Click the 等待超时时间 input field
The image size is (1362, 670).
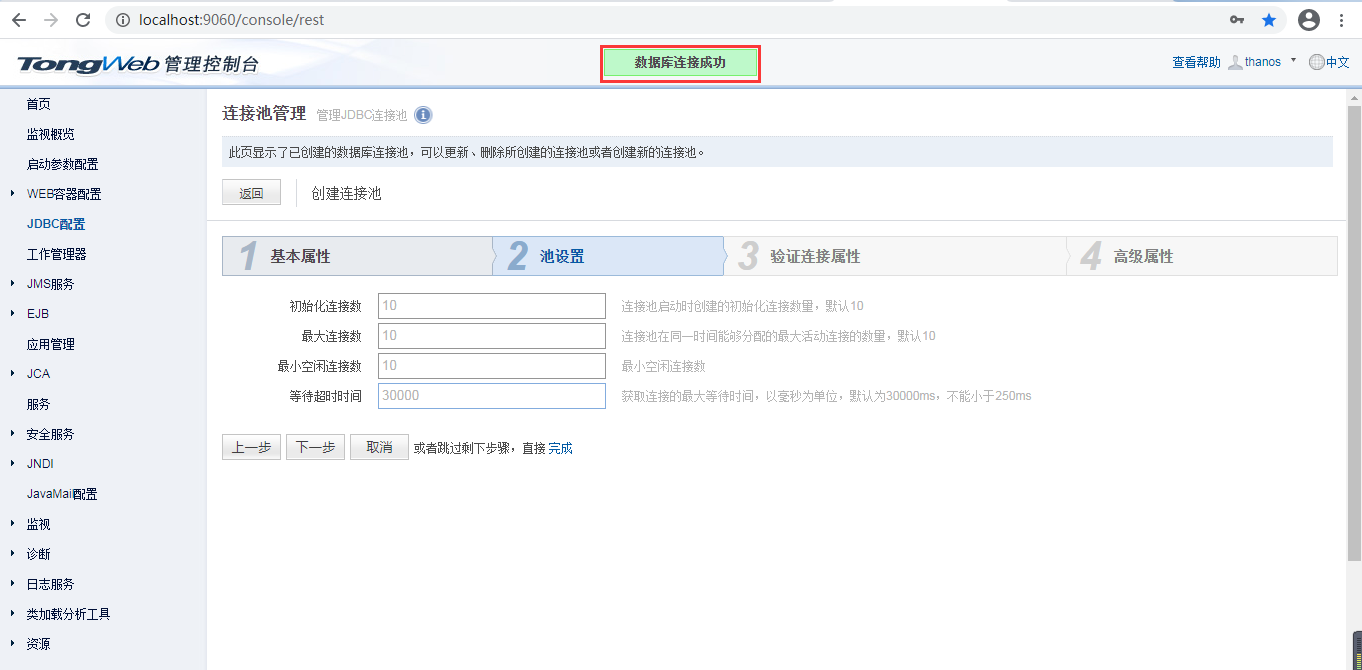click(492, 396)
